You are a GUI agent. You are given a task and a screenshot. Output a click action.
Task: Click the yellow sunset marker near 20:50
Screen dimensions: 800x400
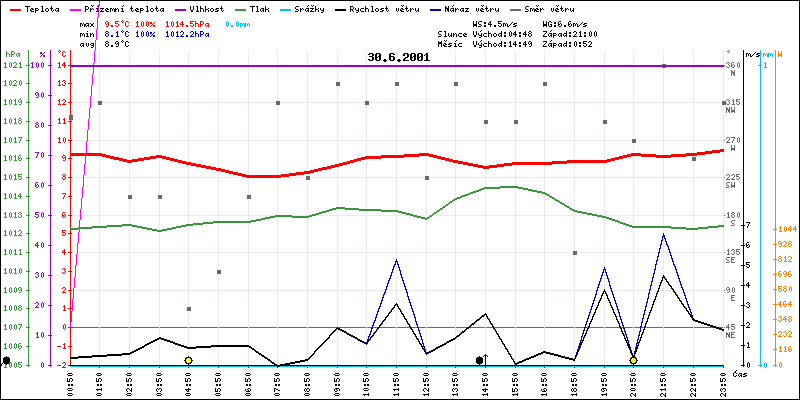pyautogui.click(x=633, y=360)
